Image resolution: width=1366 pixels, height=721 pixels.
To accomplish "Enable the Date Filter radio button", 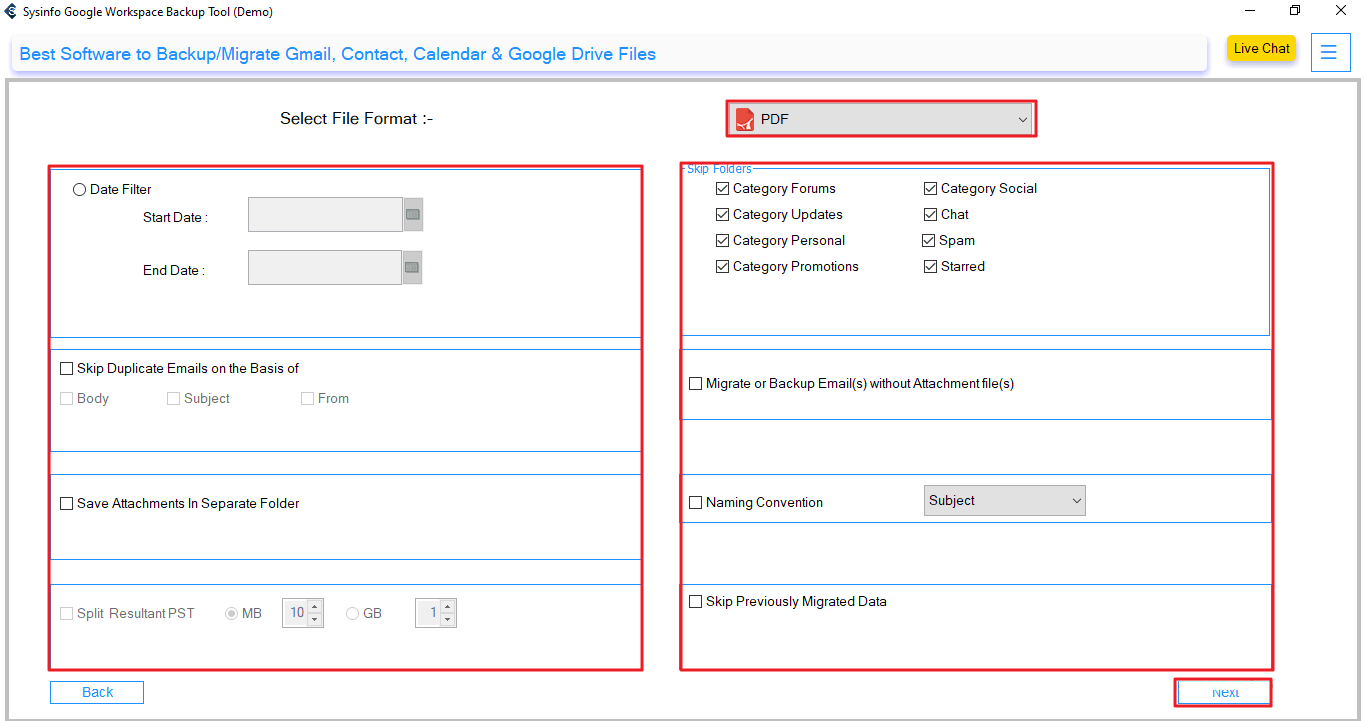I will tap(80, 190).
